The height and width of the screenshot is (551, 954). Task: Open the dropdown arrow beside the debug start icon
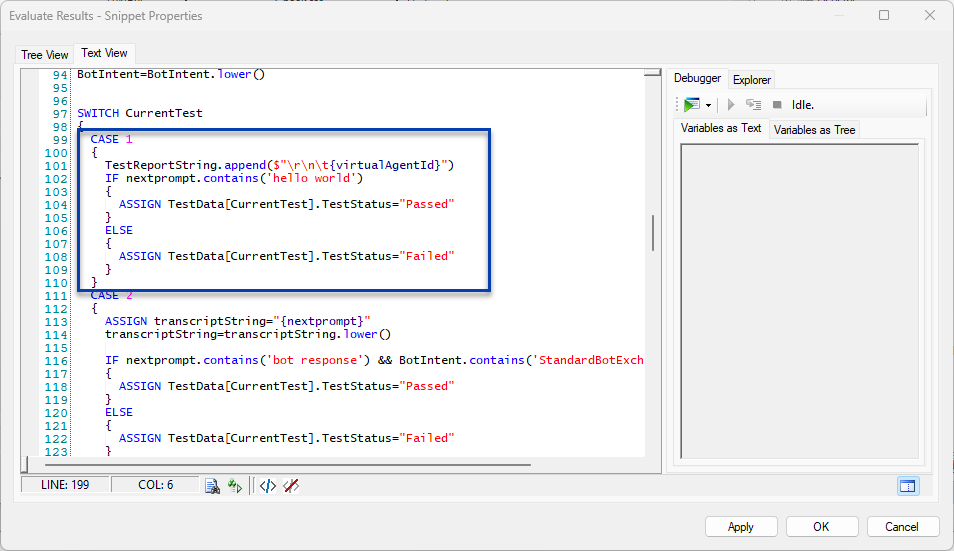pos(708,105)
